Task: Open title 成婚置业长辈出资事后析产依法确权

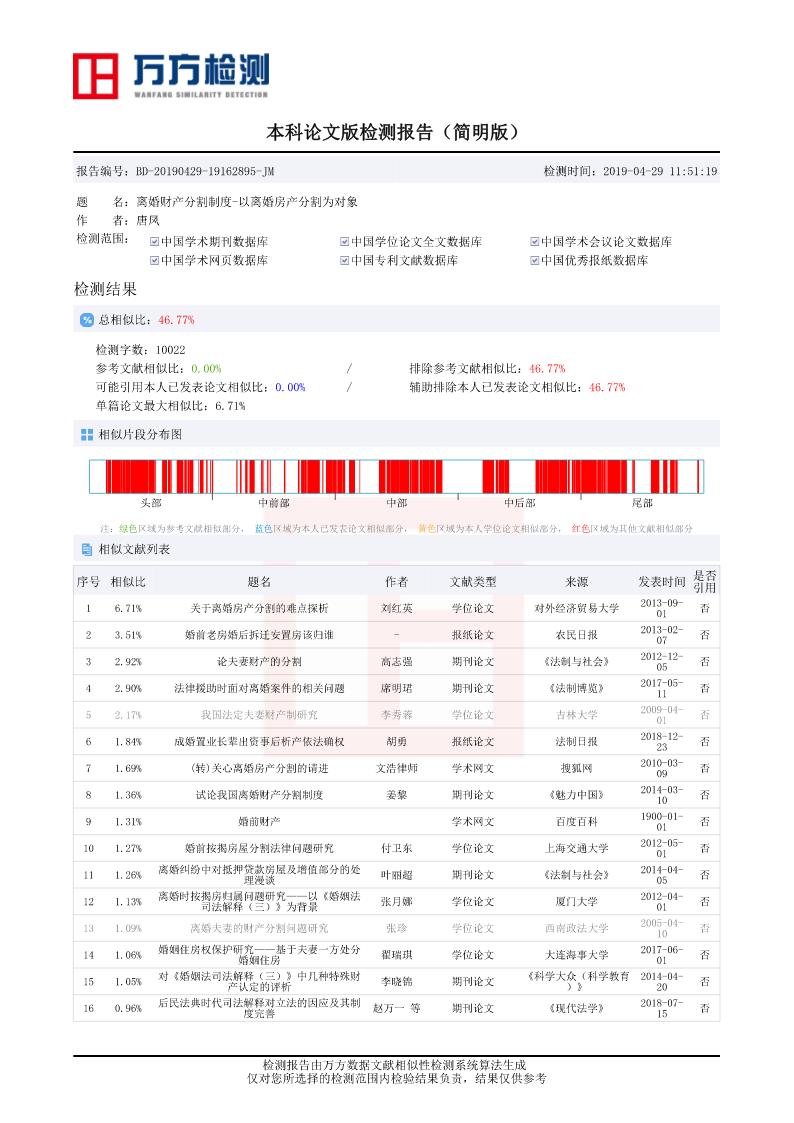Action: [x=259, y=742]
